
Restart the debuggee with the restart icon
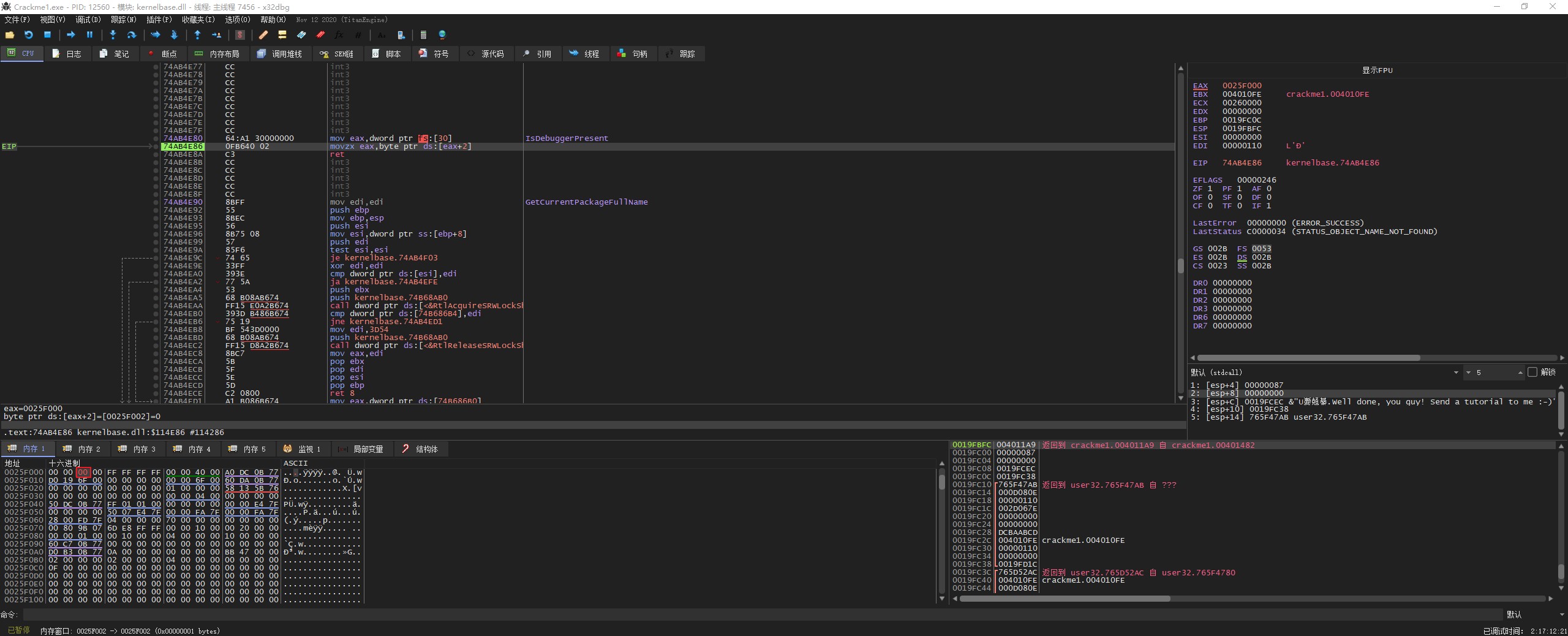[x=28, y=35]
